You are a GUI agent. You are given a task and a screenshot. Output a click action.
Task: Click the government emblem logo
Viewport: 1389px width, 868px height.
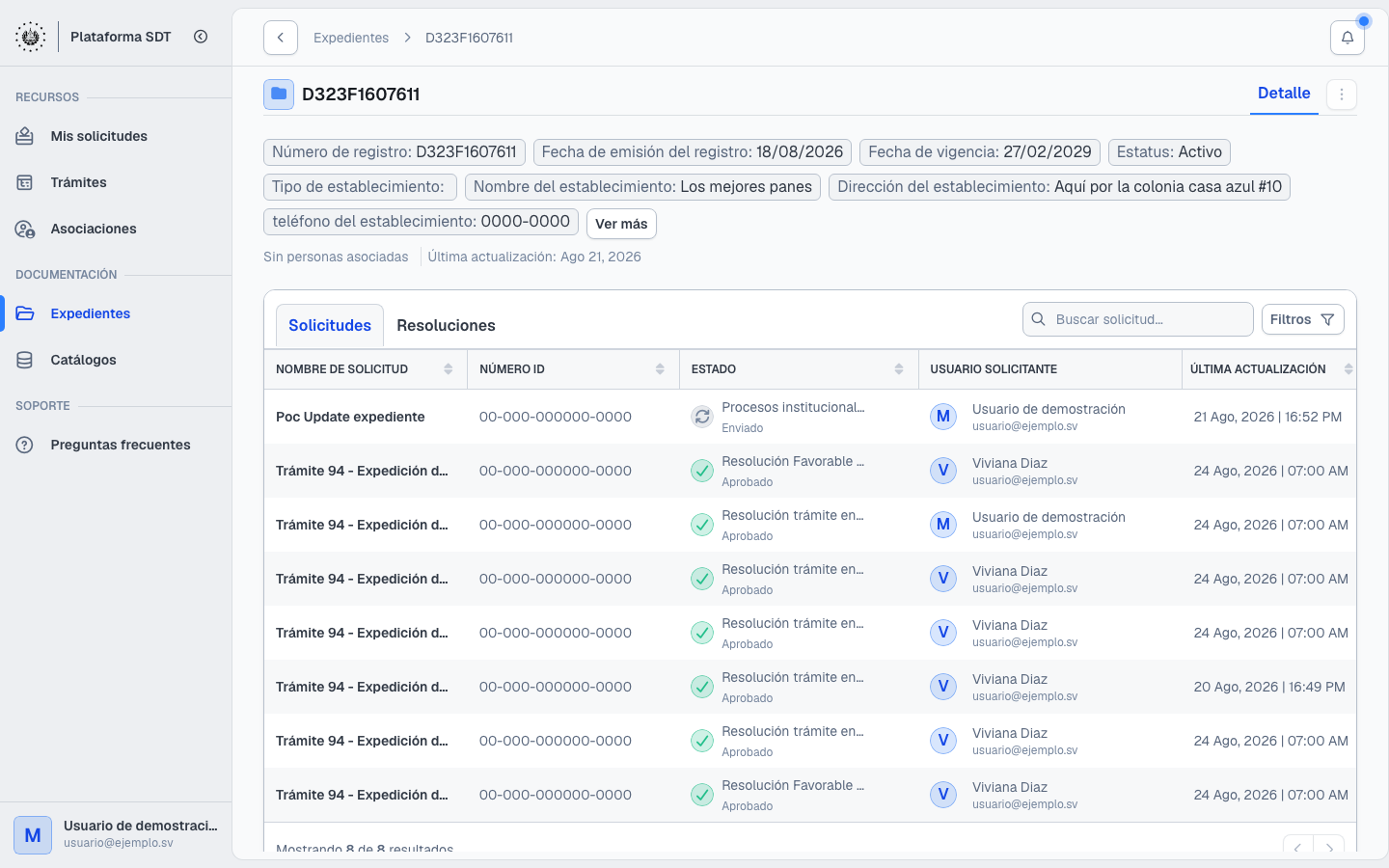31,37
